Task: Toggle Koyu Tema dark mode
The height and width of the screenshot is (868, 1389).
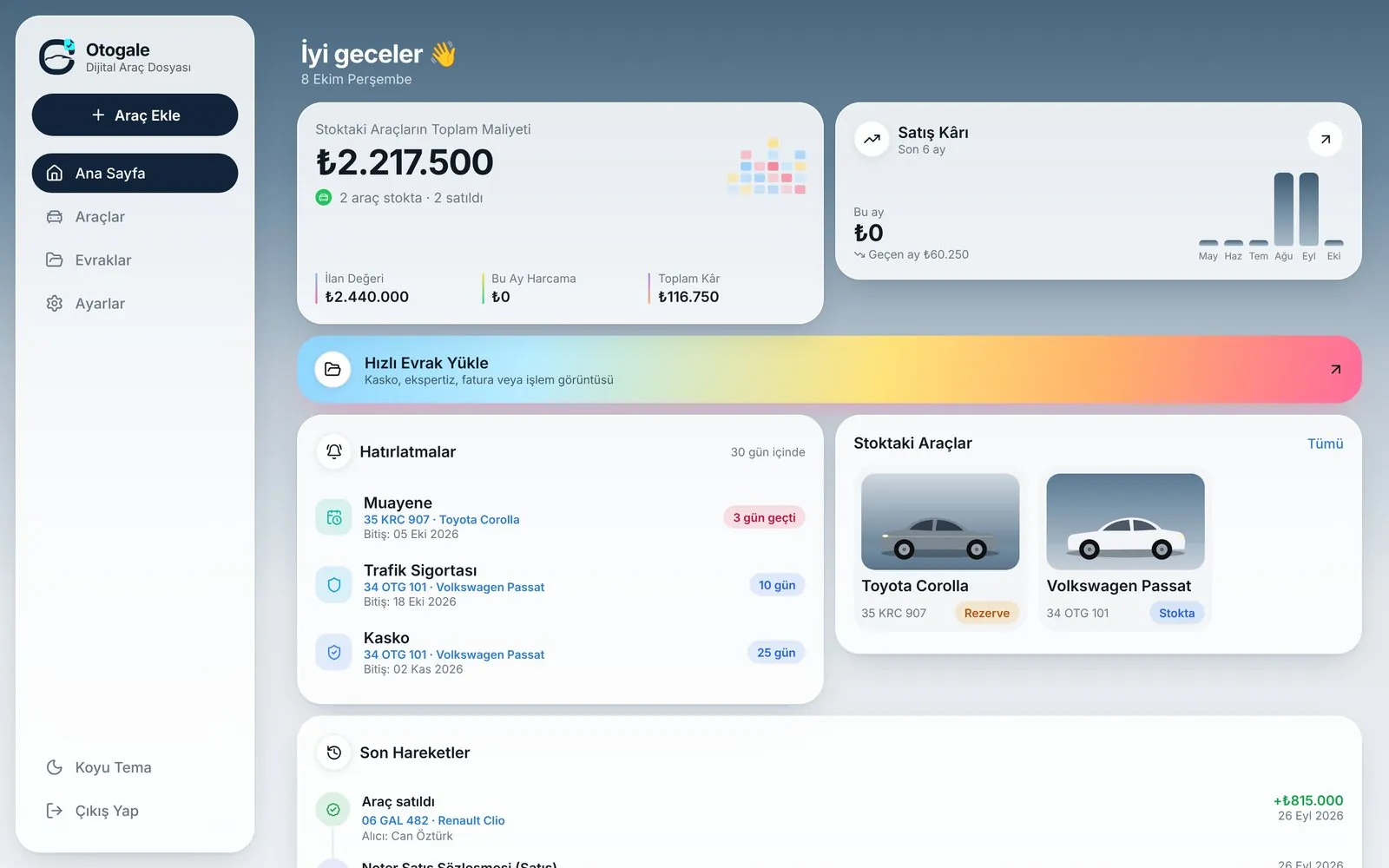Action: point(135,767)
